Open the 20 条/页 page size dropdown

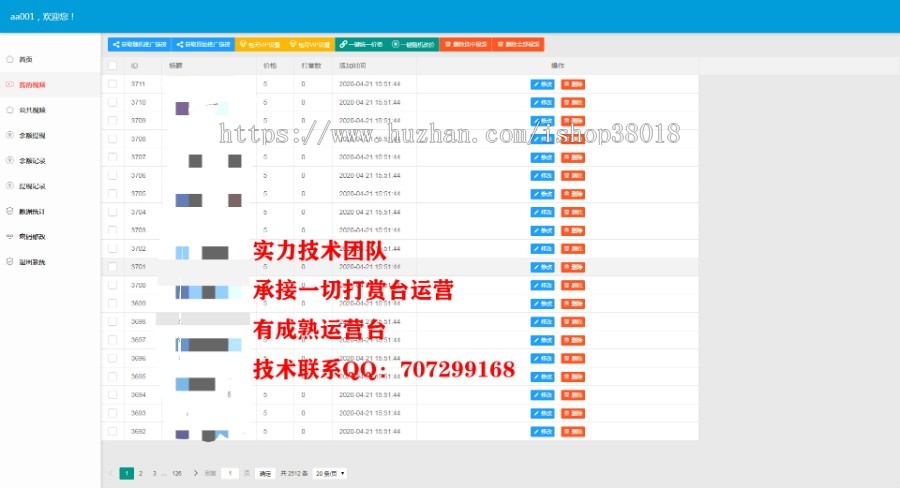pos(330,473)
